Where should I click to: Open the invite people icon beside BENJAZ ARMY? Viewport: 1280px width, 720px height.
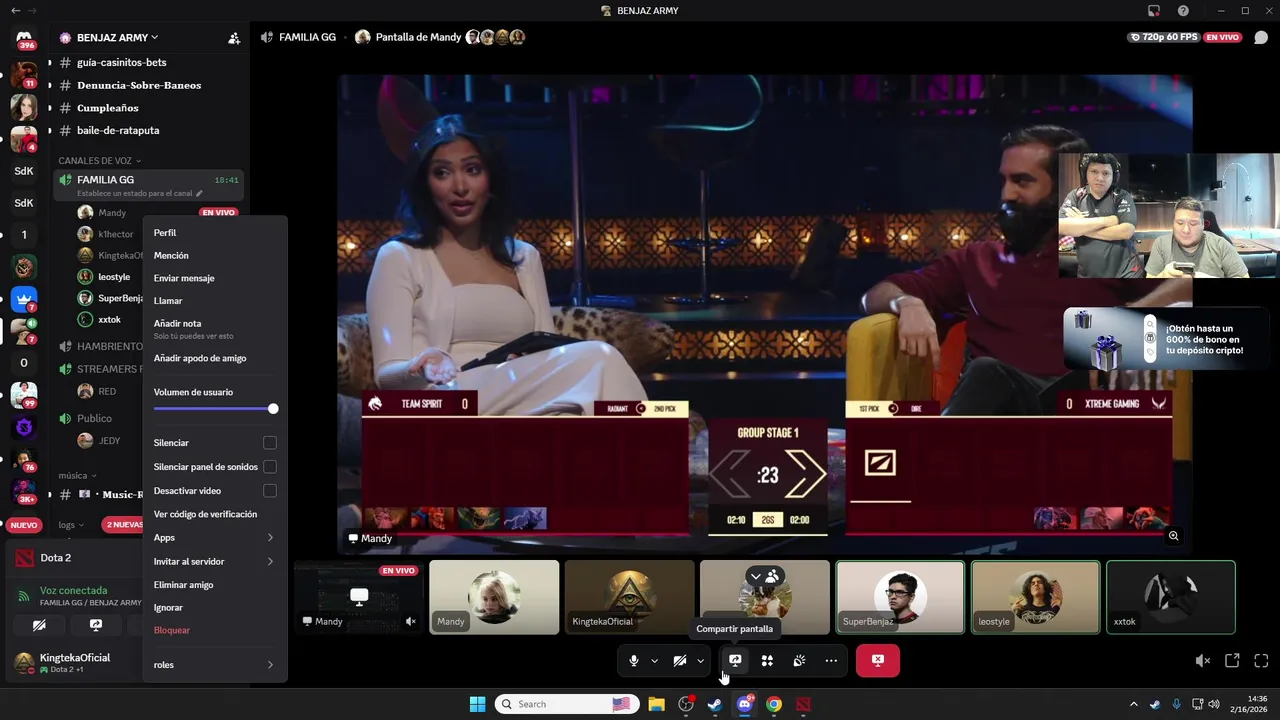click(234, 38)
